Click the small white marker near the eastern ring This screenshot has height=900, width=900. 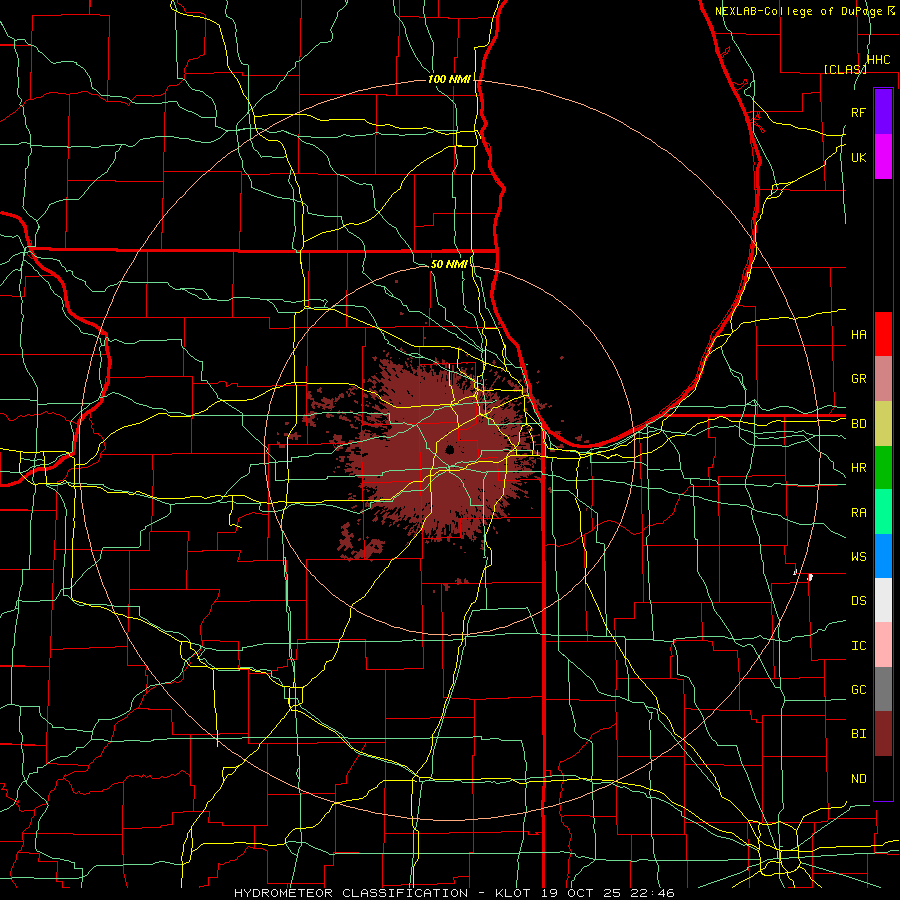click(x=809, y=577)
